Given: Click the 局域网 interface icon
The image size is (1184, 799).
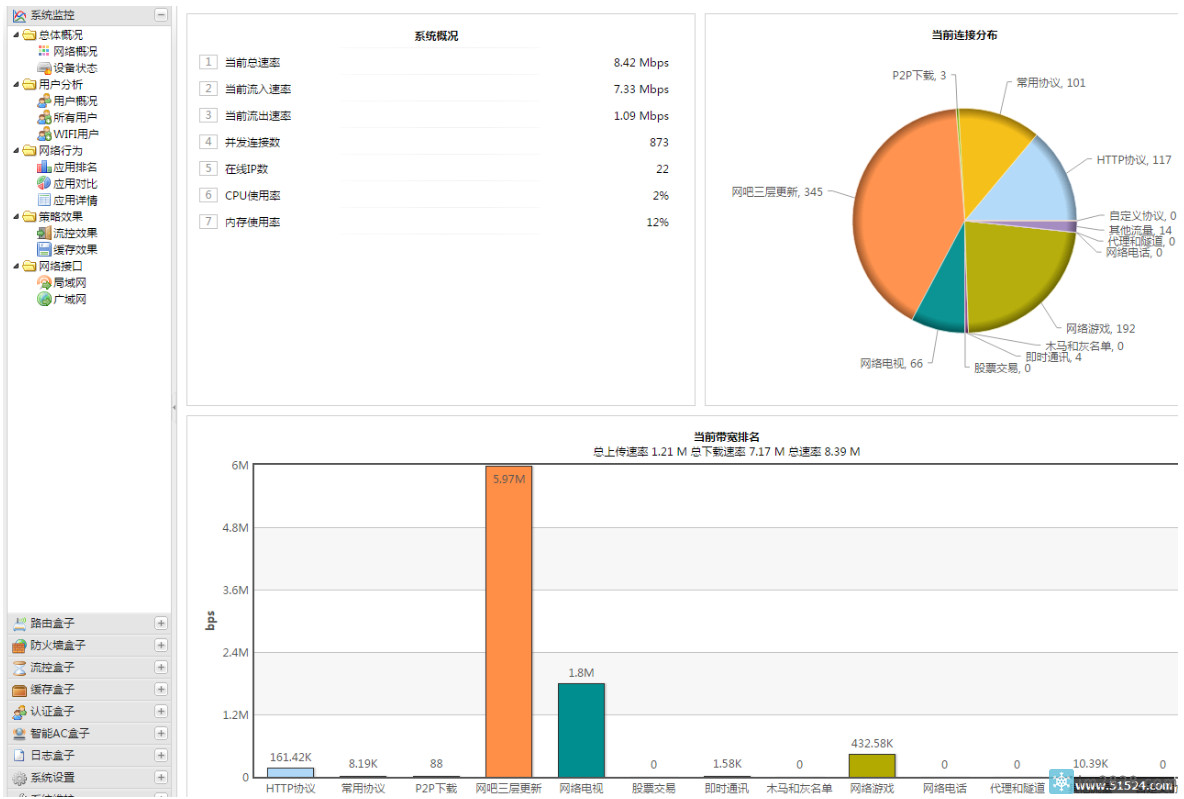Looking at the screenshot, I should (x=44, y=283).
